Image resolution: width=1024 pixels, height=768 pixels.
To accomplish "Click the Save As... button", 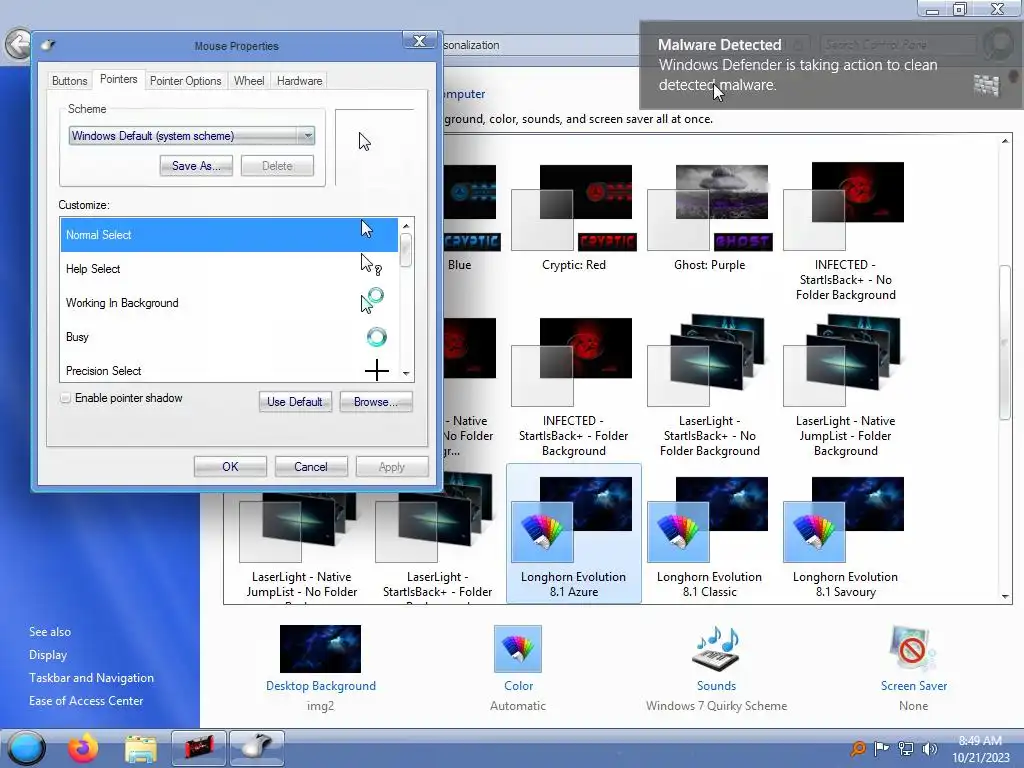I will click(x=196, y=166).
